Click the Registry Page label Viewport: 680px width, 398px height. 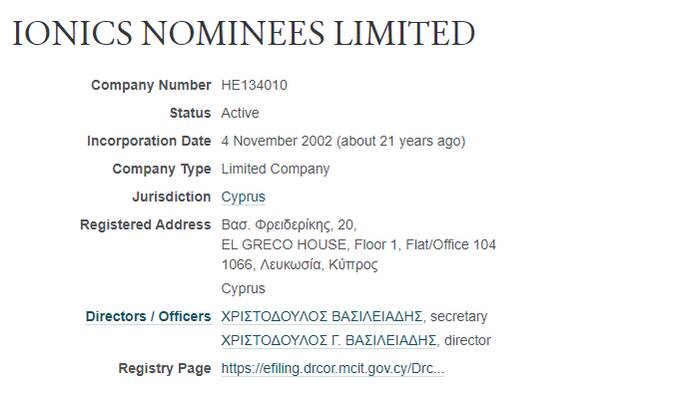pyautogui.click(x=165, y=369)
